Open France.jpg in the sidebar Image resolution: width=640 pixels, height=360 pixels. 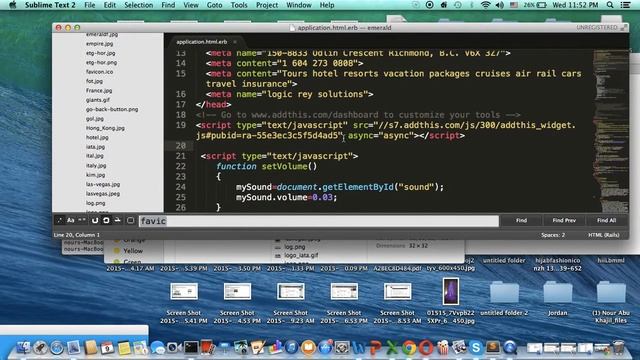[99, 91]
